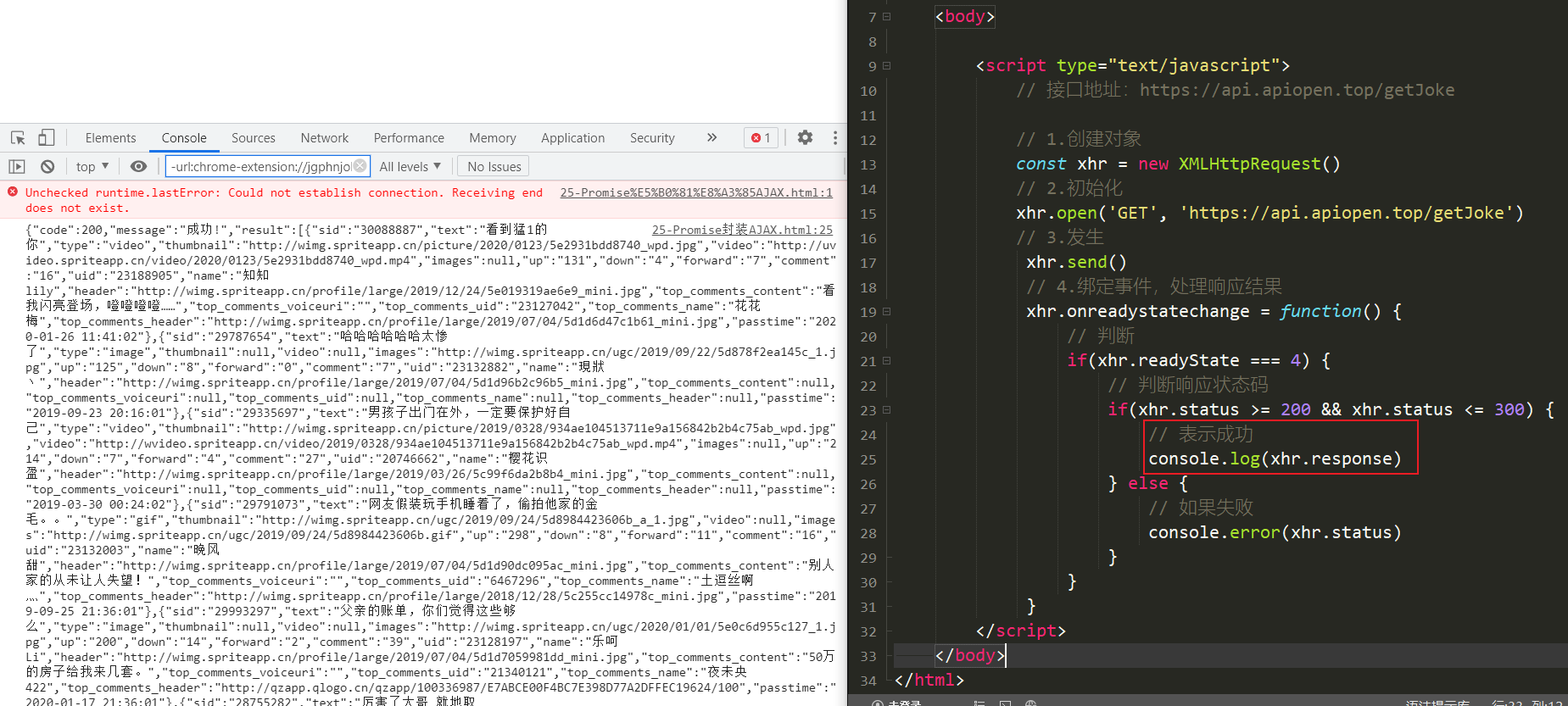Switch to the Memory tab
The height and width of the screenshot is (706, 1568).
tap(493, 137)
